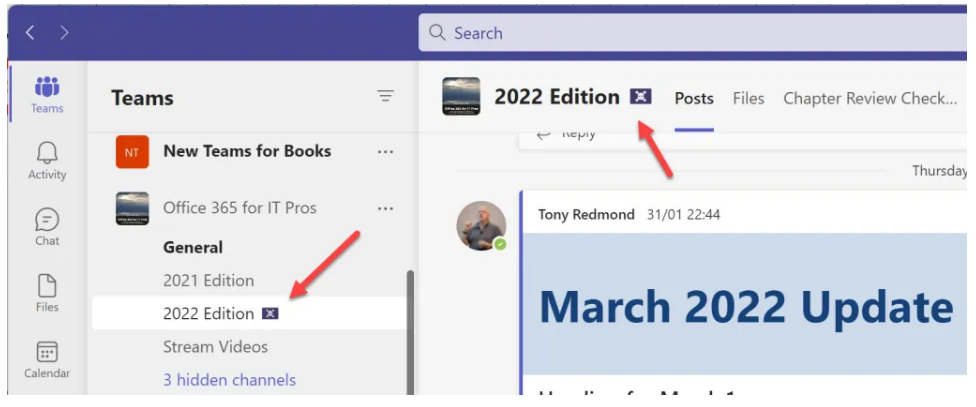The image size is (976, 407).
Task: Go forward with the right arrow
Action: 64,33
